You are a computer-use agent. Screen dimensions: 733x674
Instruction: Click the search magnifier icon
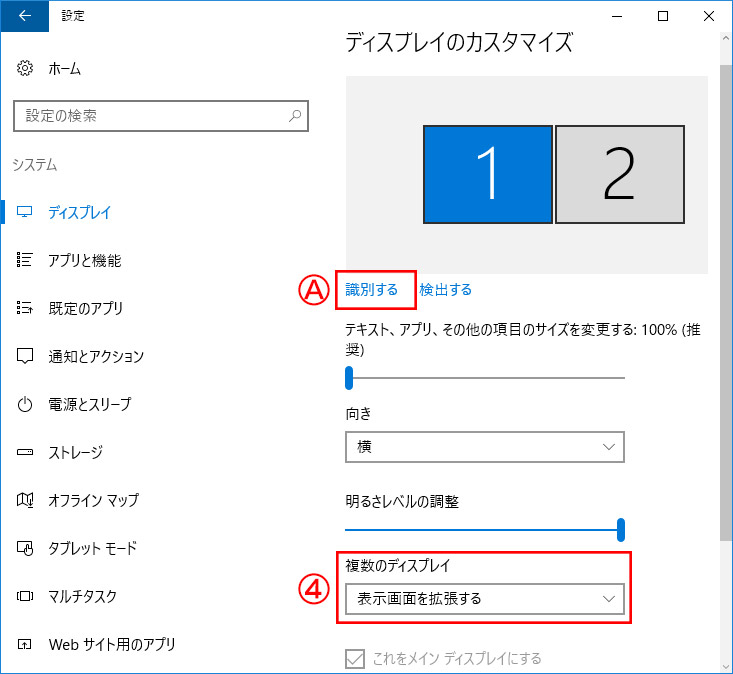pyautogui.click(x=295, y=116)
